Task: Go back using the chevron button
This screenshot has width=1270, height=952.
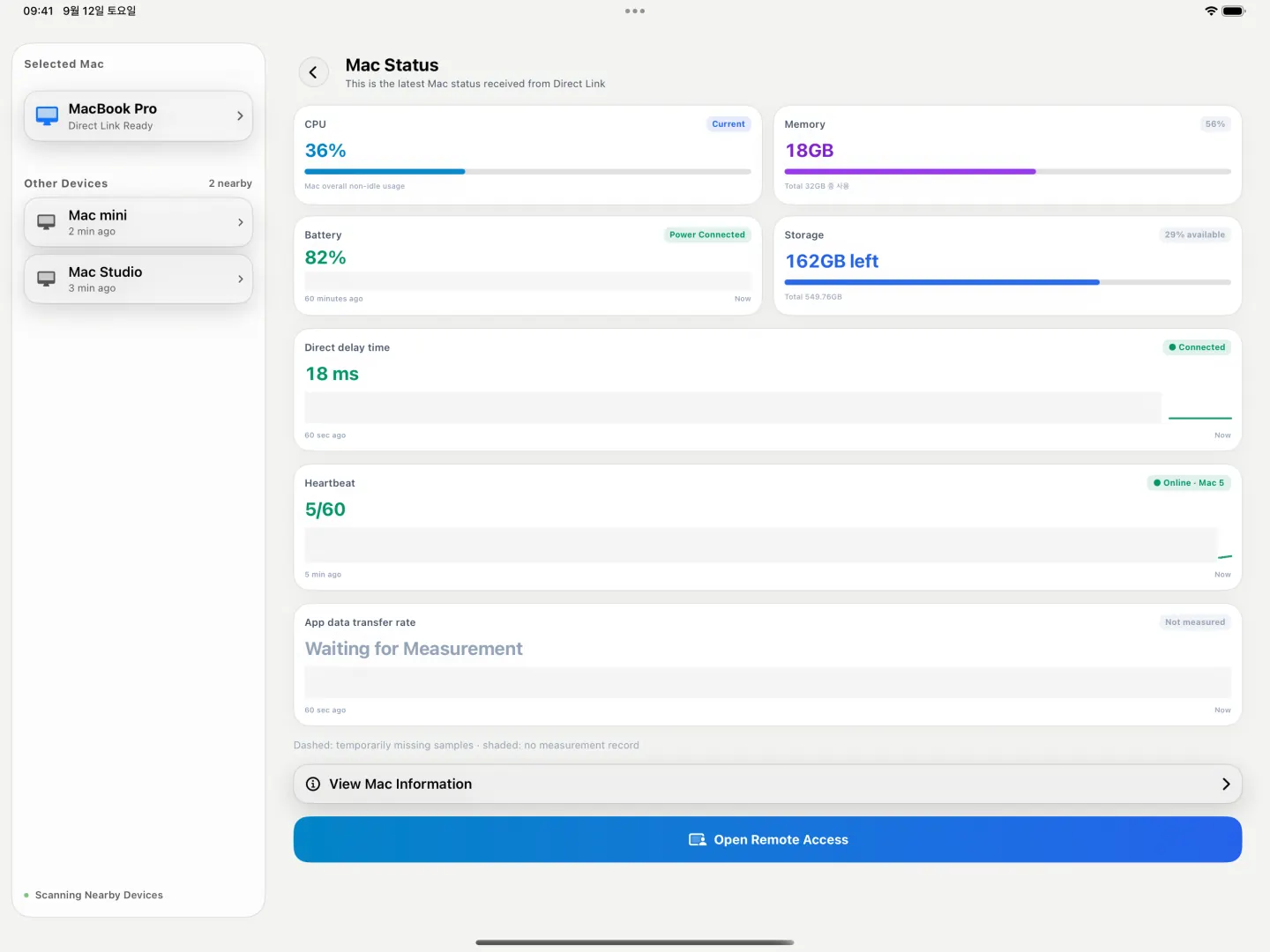Action: [313, 72]
